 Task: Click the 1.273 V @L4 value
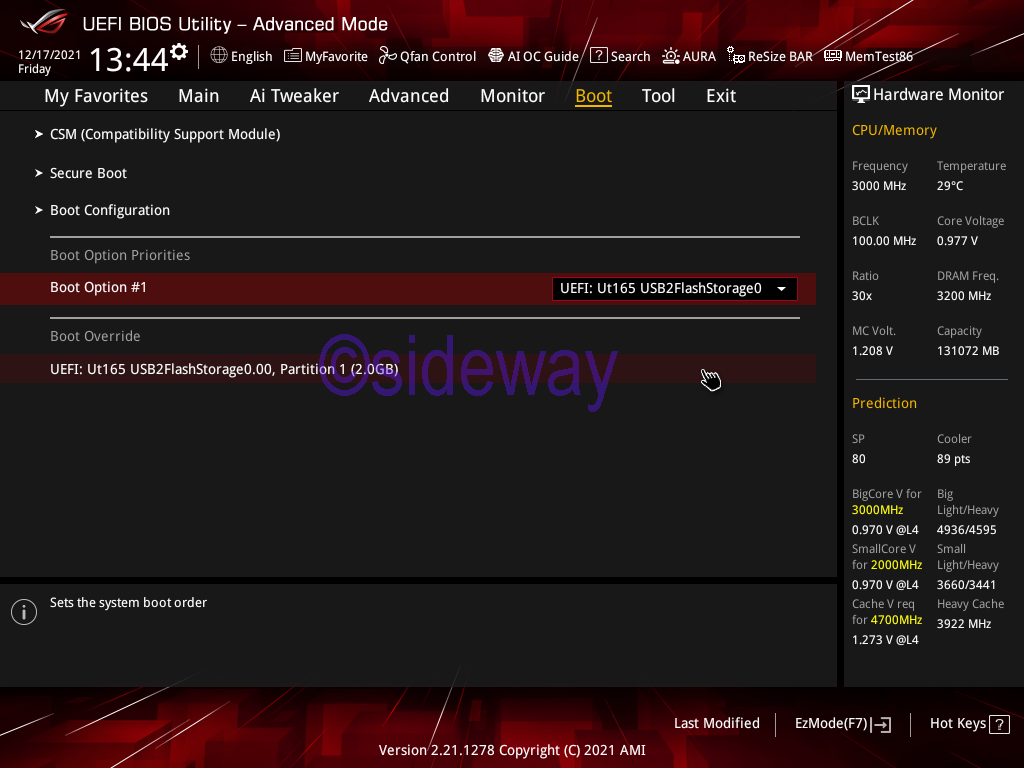pyautogui.click(x=885, y=640)
